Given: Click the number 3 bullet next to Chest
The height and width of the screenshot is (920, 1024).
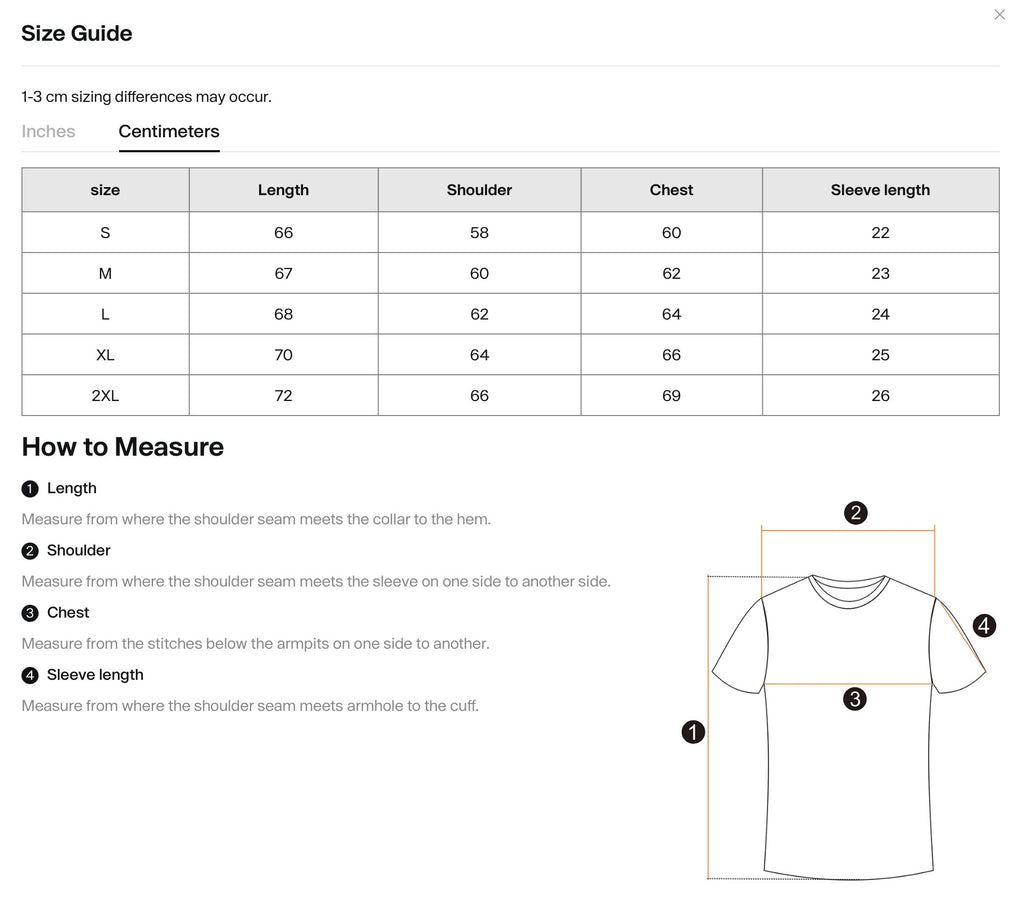Looking at the screenshot, I should (30, 612).
